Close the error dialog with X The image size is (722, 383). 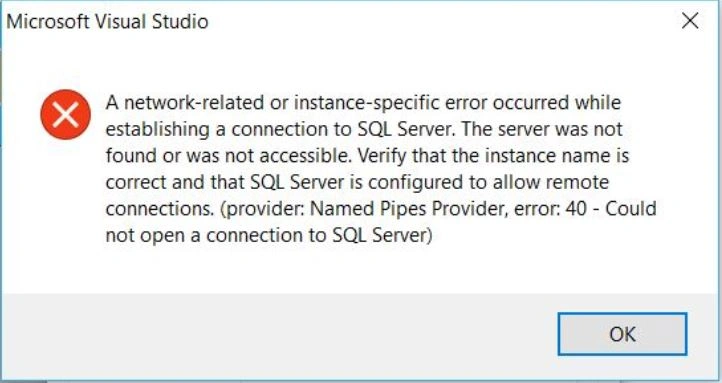pyautogui.click(x=690, y=21)
